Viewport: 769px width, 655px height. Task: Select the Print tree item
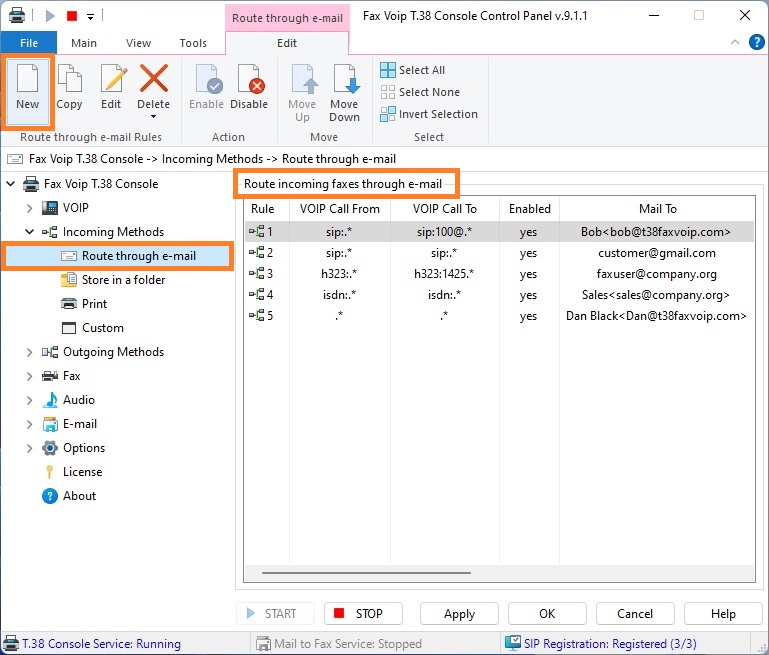[x=84, y=304]
